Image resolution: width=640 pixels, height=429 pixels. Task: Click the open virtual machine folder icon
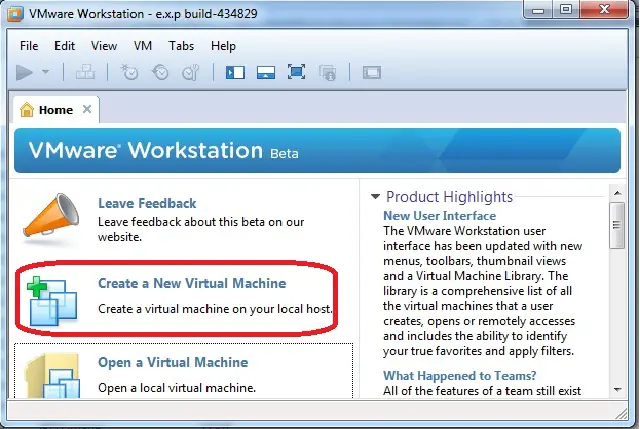[x=52, y=376]
